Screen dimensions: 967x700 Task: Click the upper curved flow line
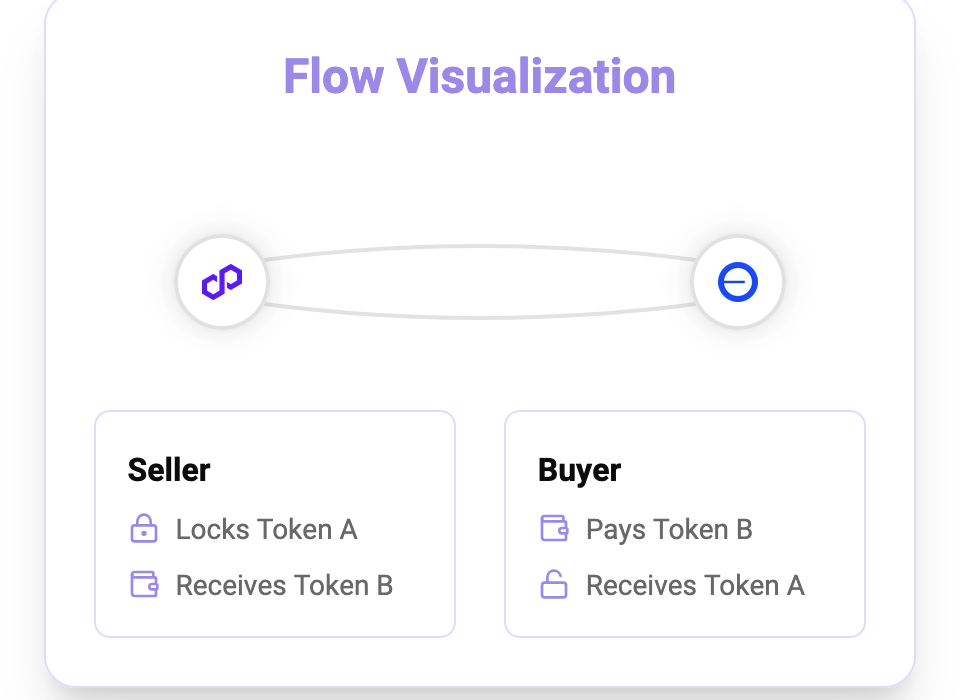pyautogui.click(x=480, y=247)
